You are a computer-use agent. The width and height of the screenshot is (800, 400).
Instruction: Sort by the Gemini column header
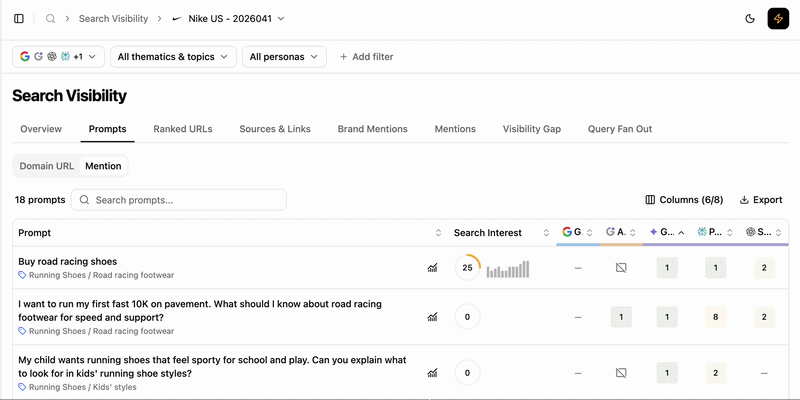coord(667,233)
